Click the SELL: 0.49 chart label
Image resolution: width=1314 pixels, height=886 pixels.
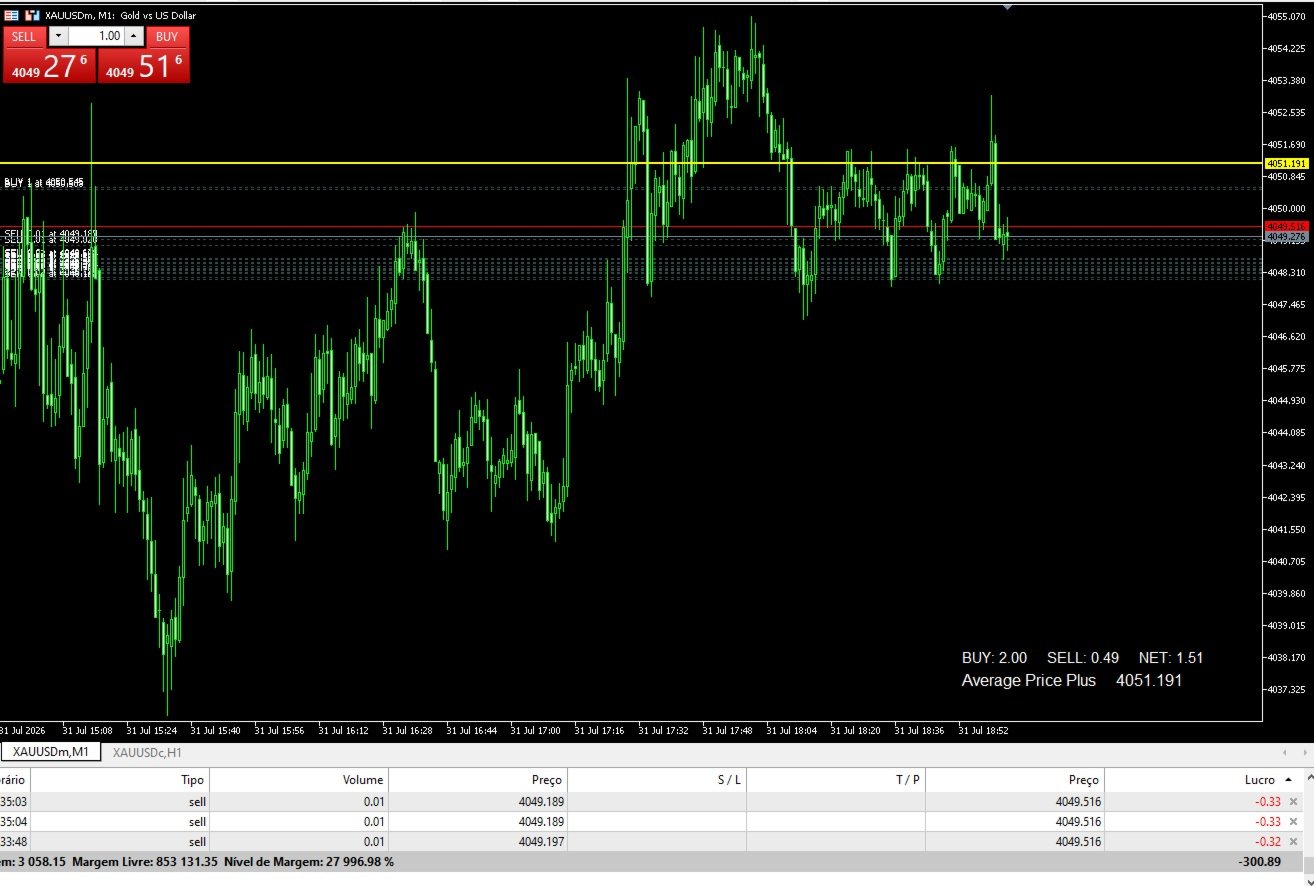pos(1083,658)
